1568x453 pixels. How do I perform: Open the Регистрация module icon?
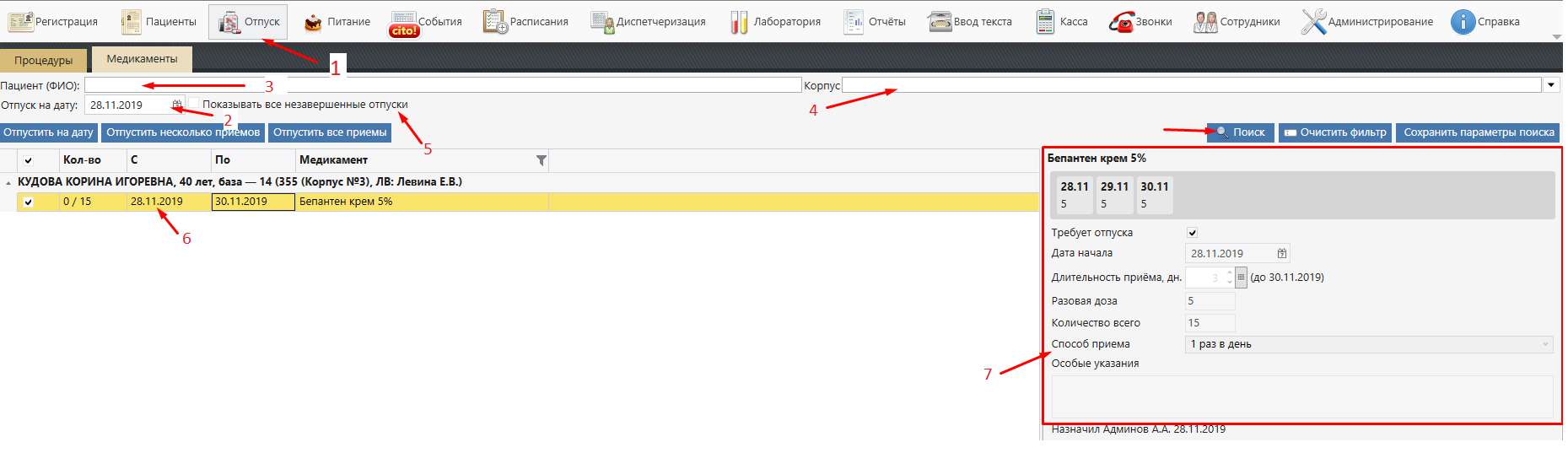(21, 22)
